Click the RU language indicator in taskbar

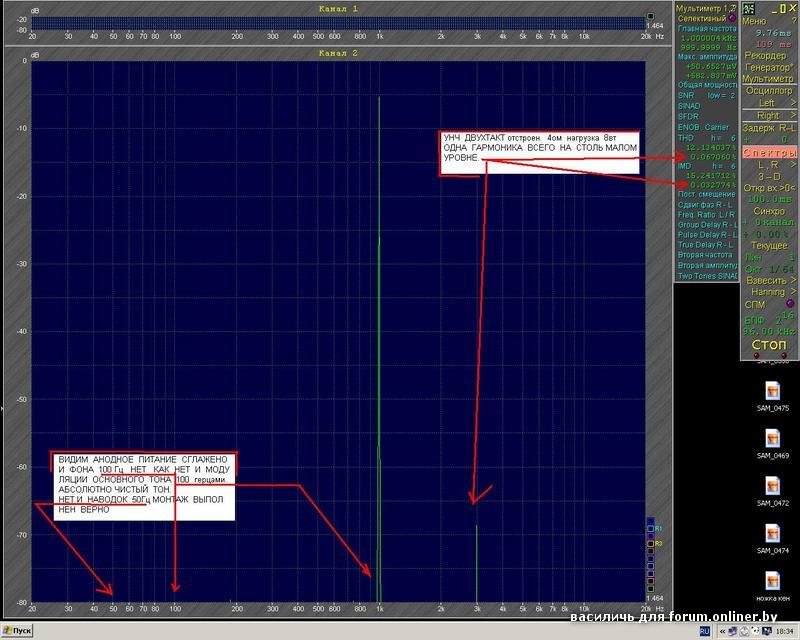coord(704,632)
